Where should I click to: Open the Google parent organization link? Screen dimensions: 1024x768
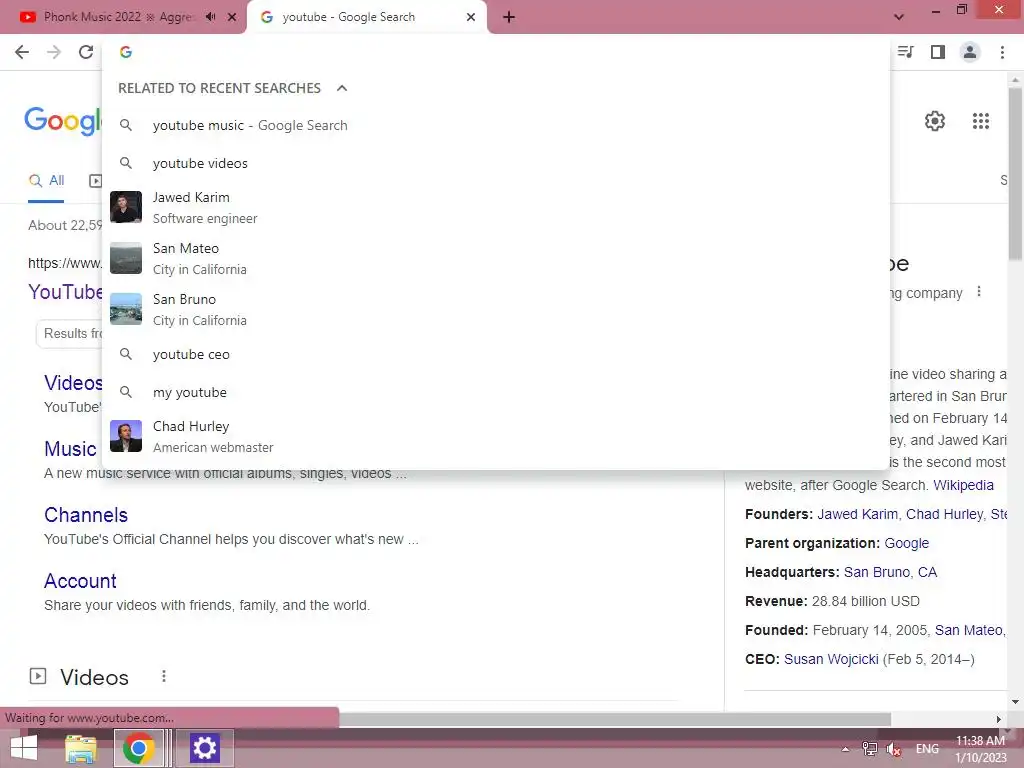[x=906, y=543]
